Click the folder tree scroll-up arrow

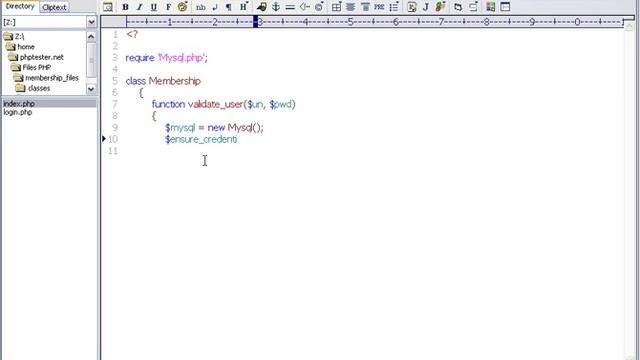[x=91, y=37]
